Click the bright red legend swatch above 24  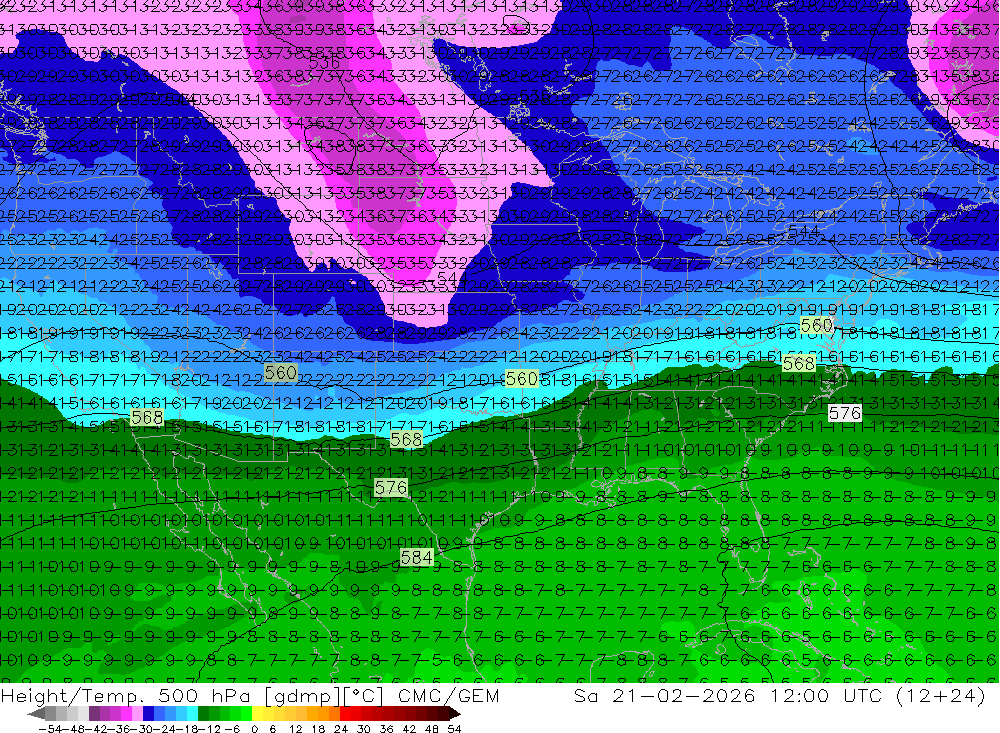345,714
